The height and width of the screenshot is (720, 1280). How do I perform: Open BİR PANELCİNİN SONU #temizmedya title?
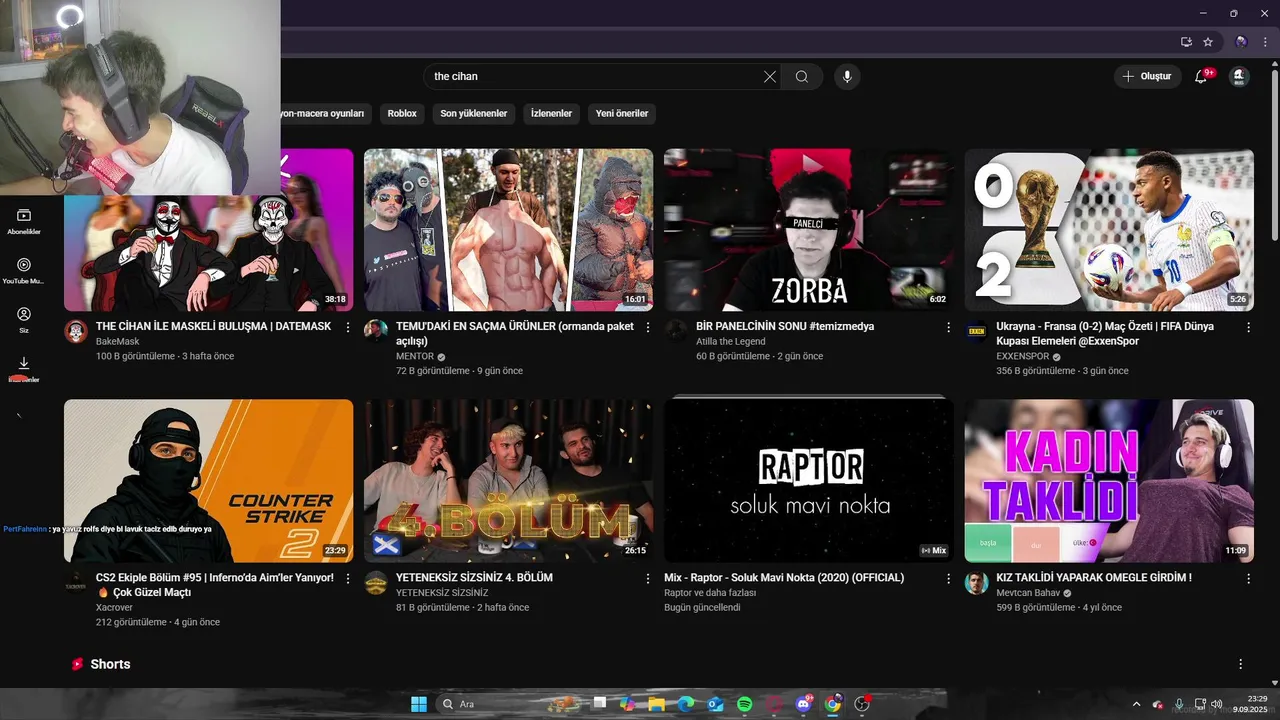click(785, 327)
